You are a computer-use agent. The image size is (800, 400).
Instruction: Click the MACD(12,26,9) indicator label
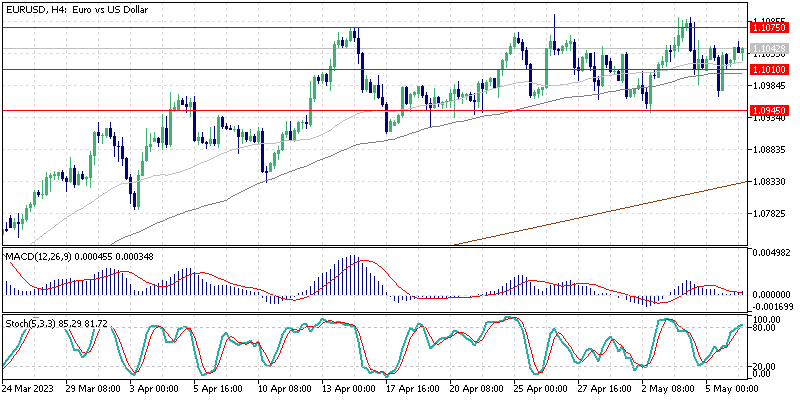(x=80, y=257)
